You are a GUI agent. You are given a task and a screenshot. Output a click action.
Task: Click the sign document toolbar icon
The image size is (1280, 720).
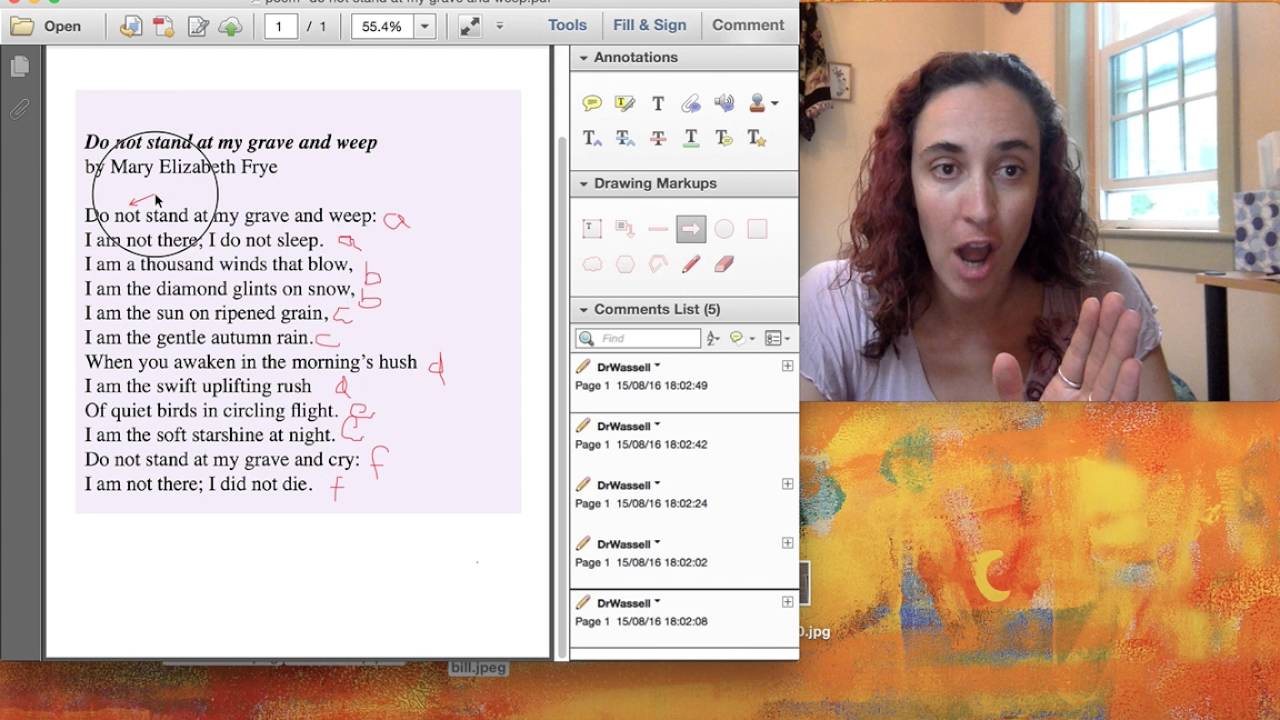[x=198, y=26]
